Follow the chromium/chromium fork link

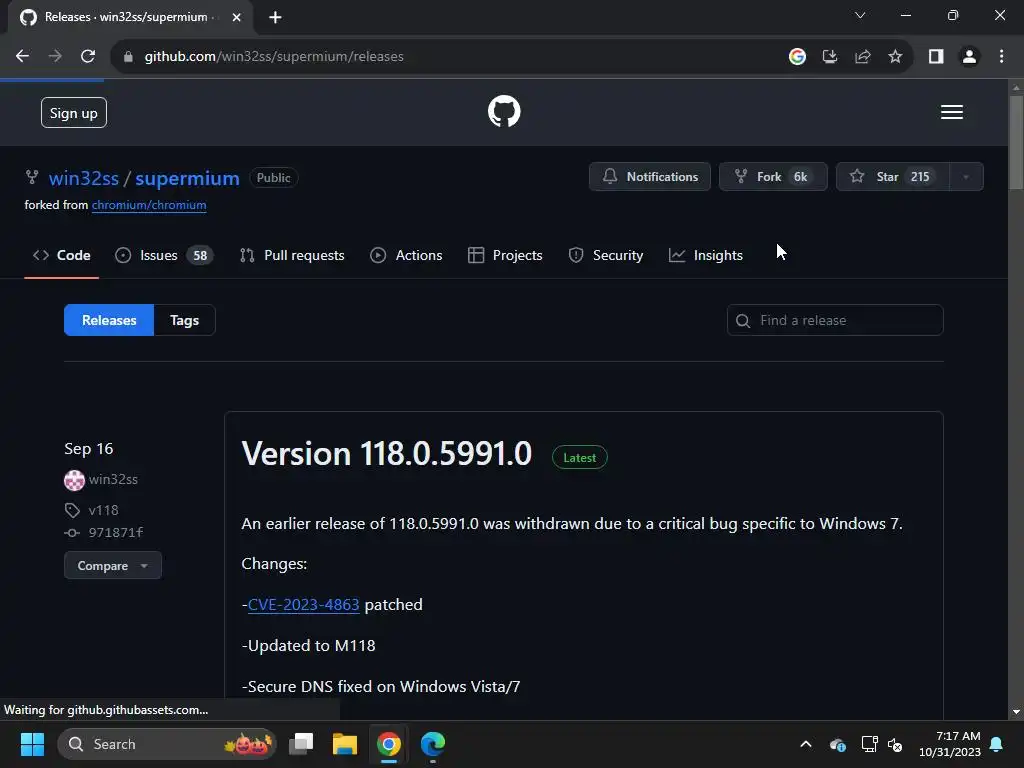point(149,205)
